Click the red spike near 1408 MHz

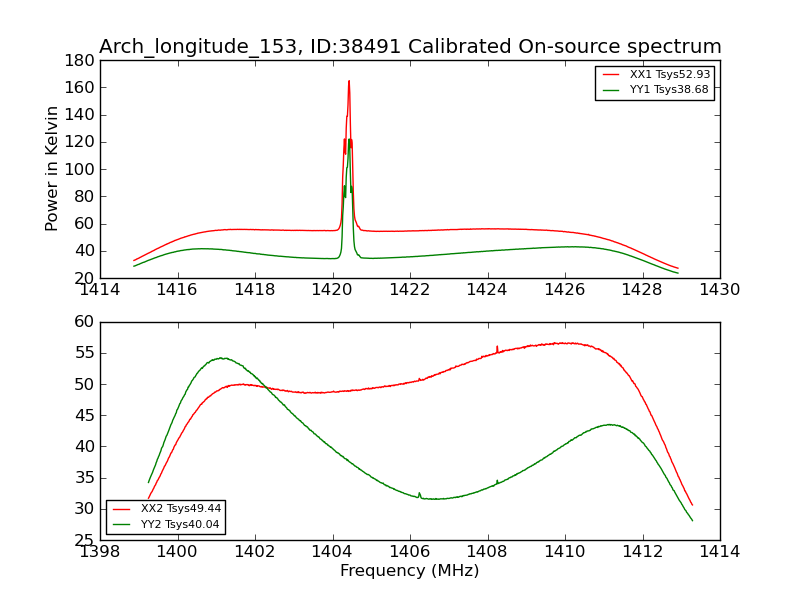coord(497,349)
